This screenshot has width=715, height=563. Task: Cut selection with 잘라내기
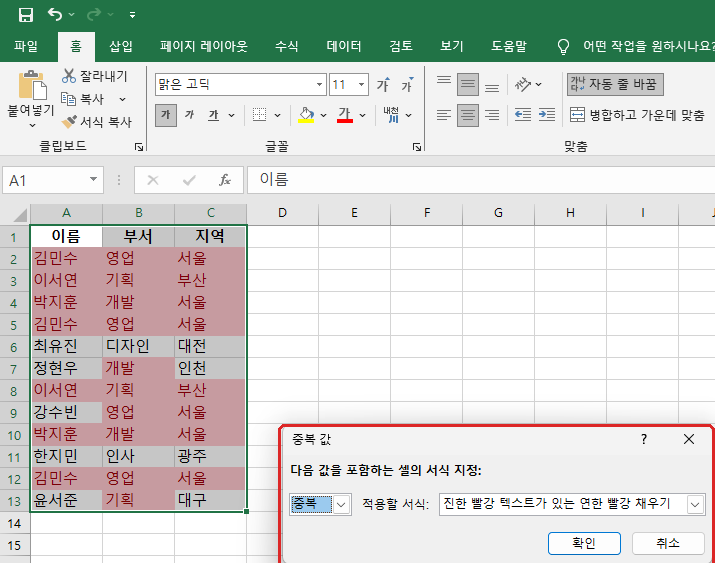[x=95, y=76]
